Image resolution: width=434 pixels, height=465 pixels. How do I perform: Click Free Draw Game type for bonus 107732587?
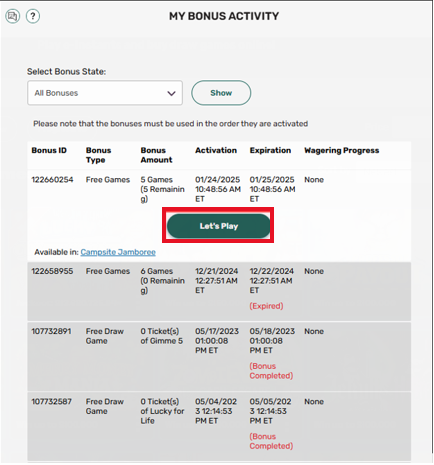tap(105, 406)
